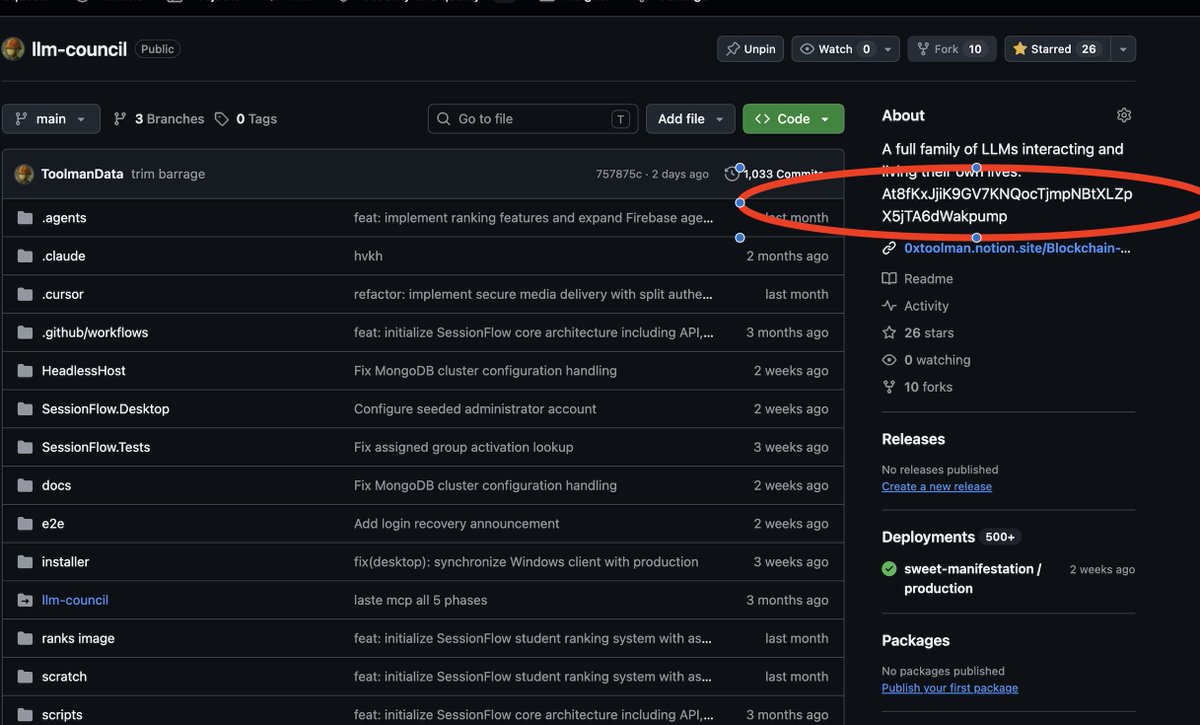Screen dimensions: 1200x725
Task: Click folder icon beside SessionFlow.Desktop
Action: click(x=25, y=409)
